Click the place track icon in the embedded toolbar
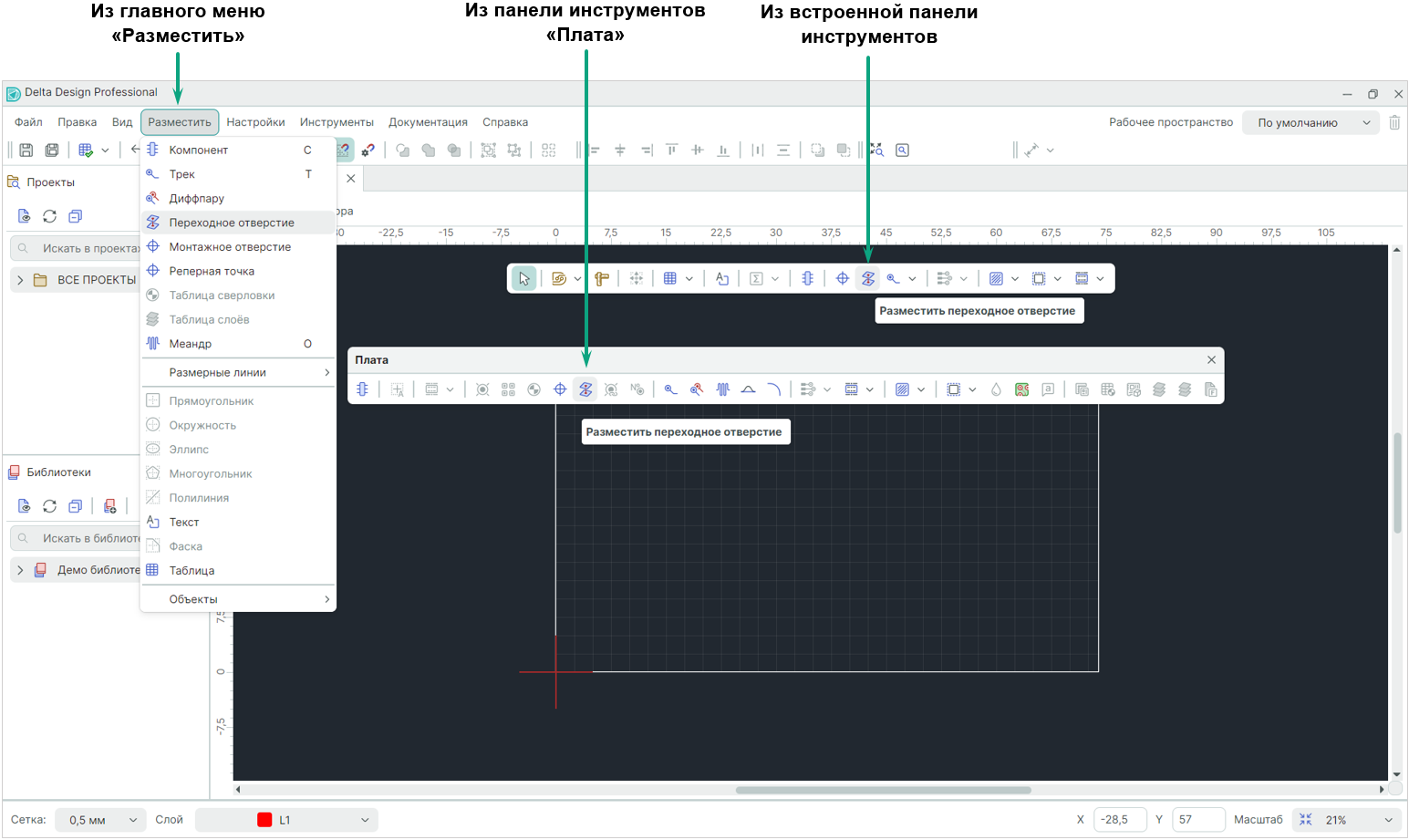Image resolution: width=1409 pixels, height=840 pixels. tap(893, 279)
